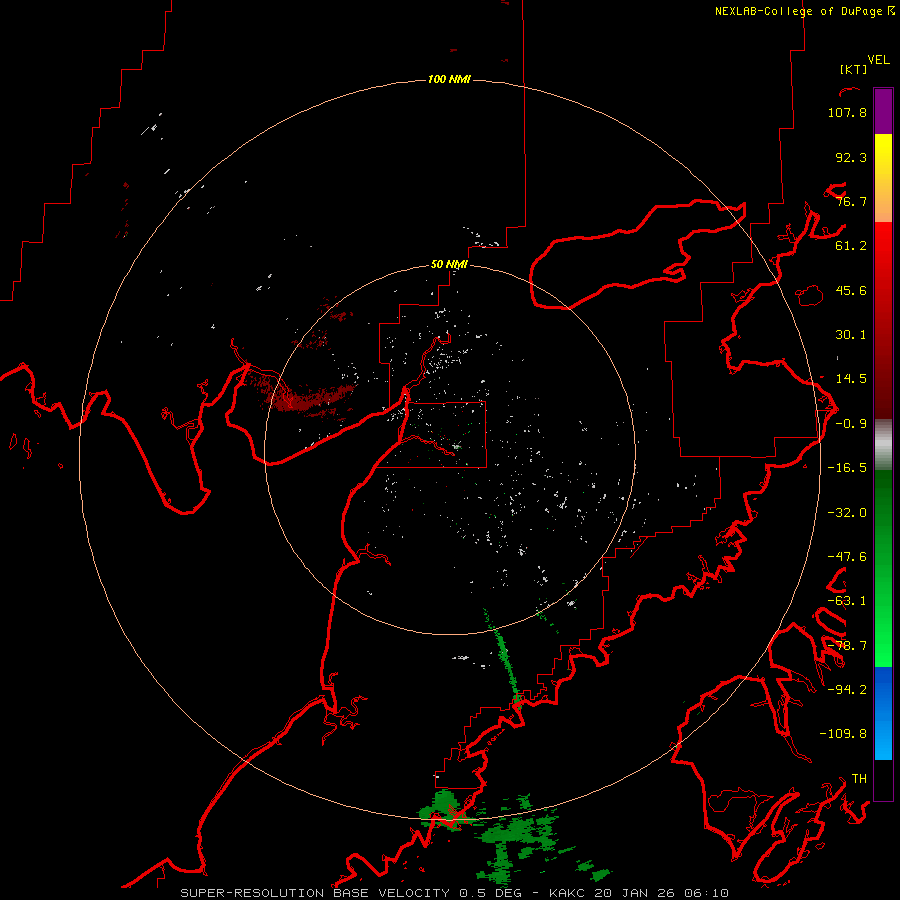Click the [KT] units label
Viewport: 900px width, 900px height.
pyautogui.click(x=854, y=69)
